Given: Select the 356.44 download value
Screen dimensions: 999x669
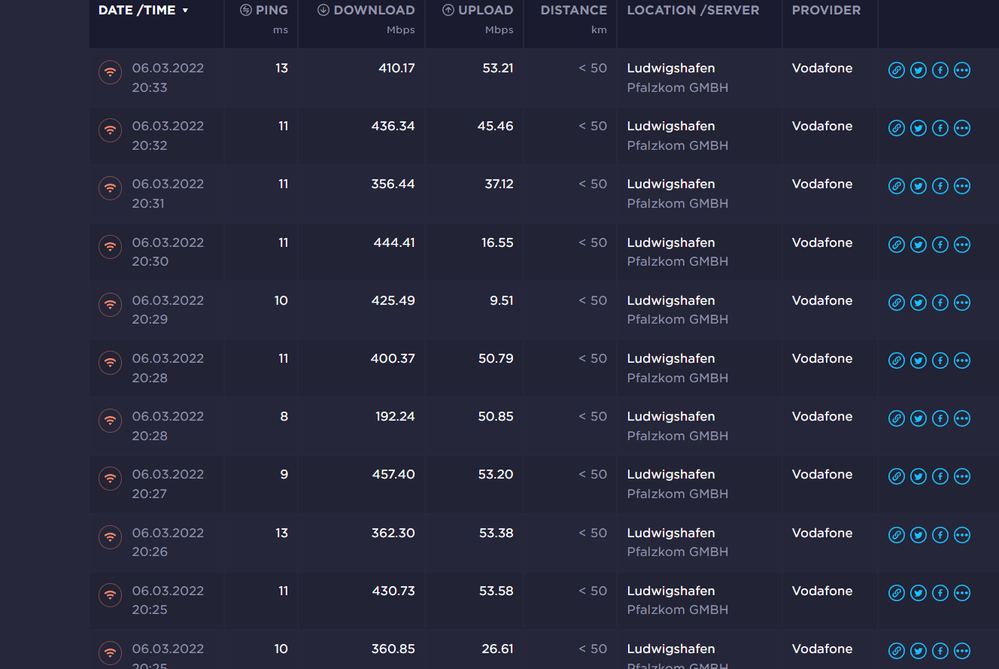Looking at the screenshot, I should [393, 184].
